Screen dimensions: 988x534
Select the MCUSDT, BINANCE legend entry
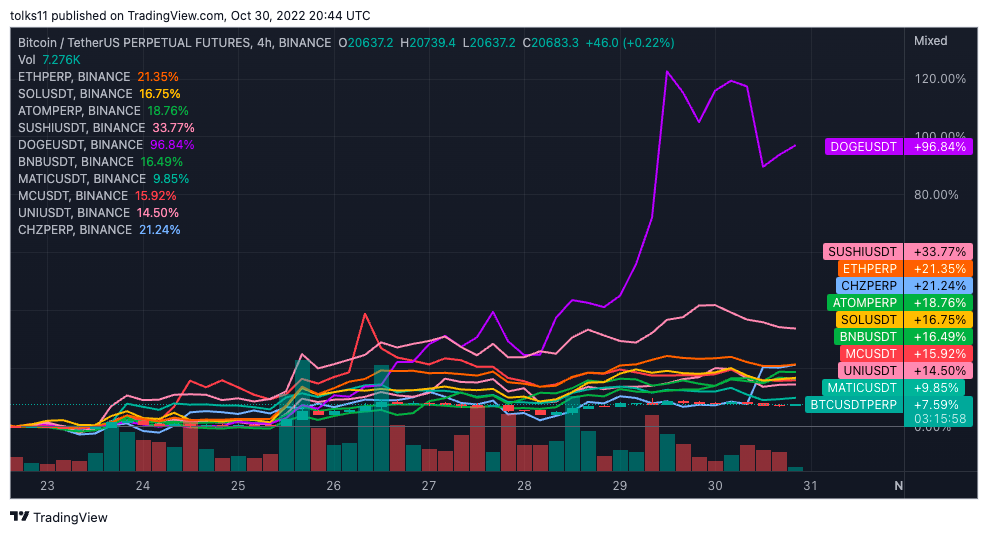click(x=97, y=196)
